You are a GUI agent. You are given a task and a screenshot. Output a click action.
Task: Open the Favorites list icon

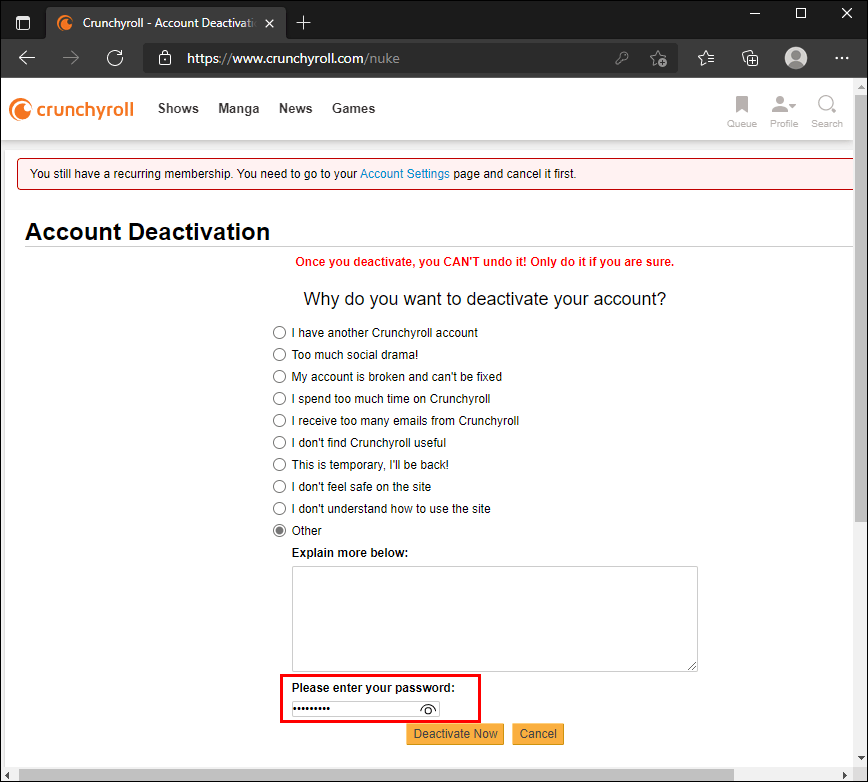(x=706, y=58)
